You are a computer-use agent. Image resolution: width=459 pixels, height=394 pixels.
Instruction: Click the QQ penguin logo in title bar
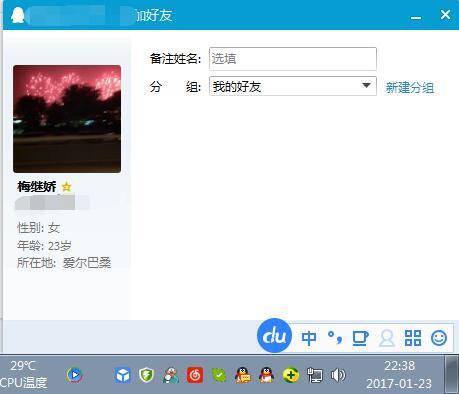point(17,15)
